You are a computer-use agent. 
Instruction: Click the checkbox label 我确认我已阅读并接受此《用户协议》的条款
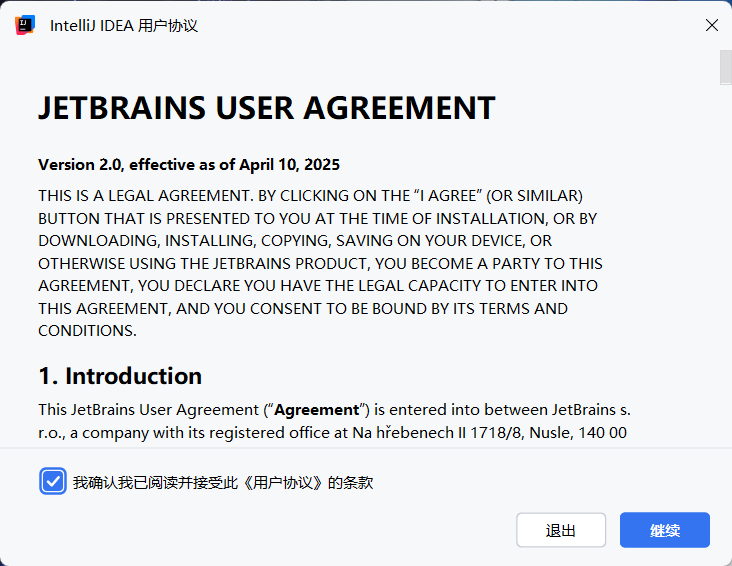point(223,482)
